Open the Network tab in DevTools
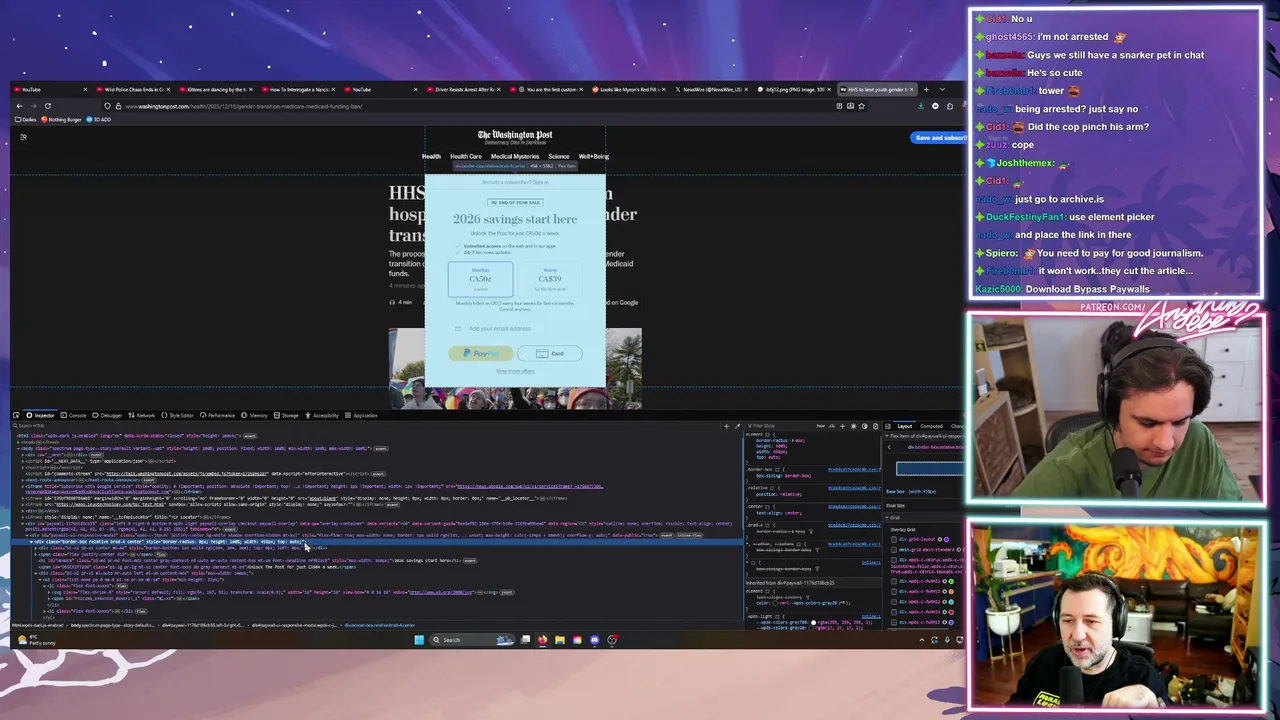1280x720 pixels. (144, 415)
